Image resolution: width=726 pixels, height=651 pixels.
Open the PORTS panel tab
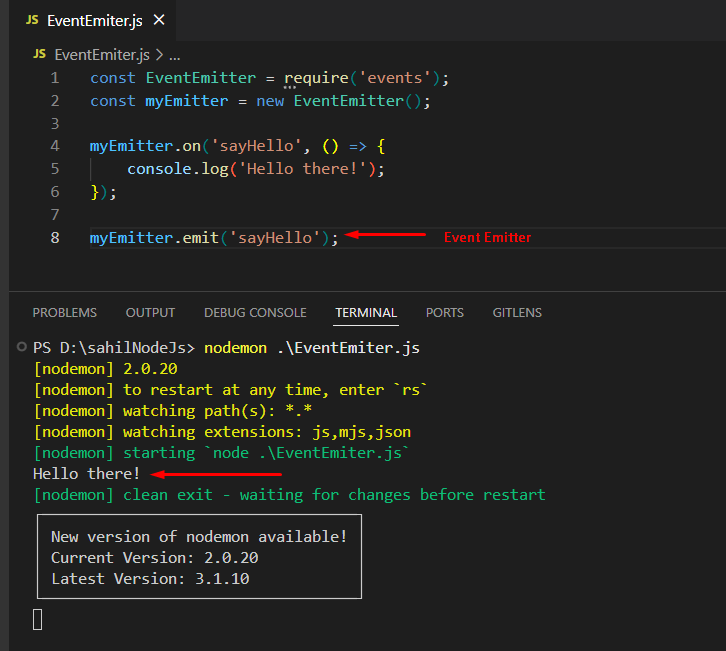click(x=445, y=312)
